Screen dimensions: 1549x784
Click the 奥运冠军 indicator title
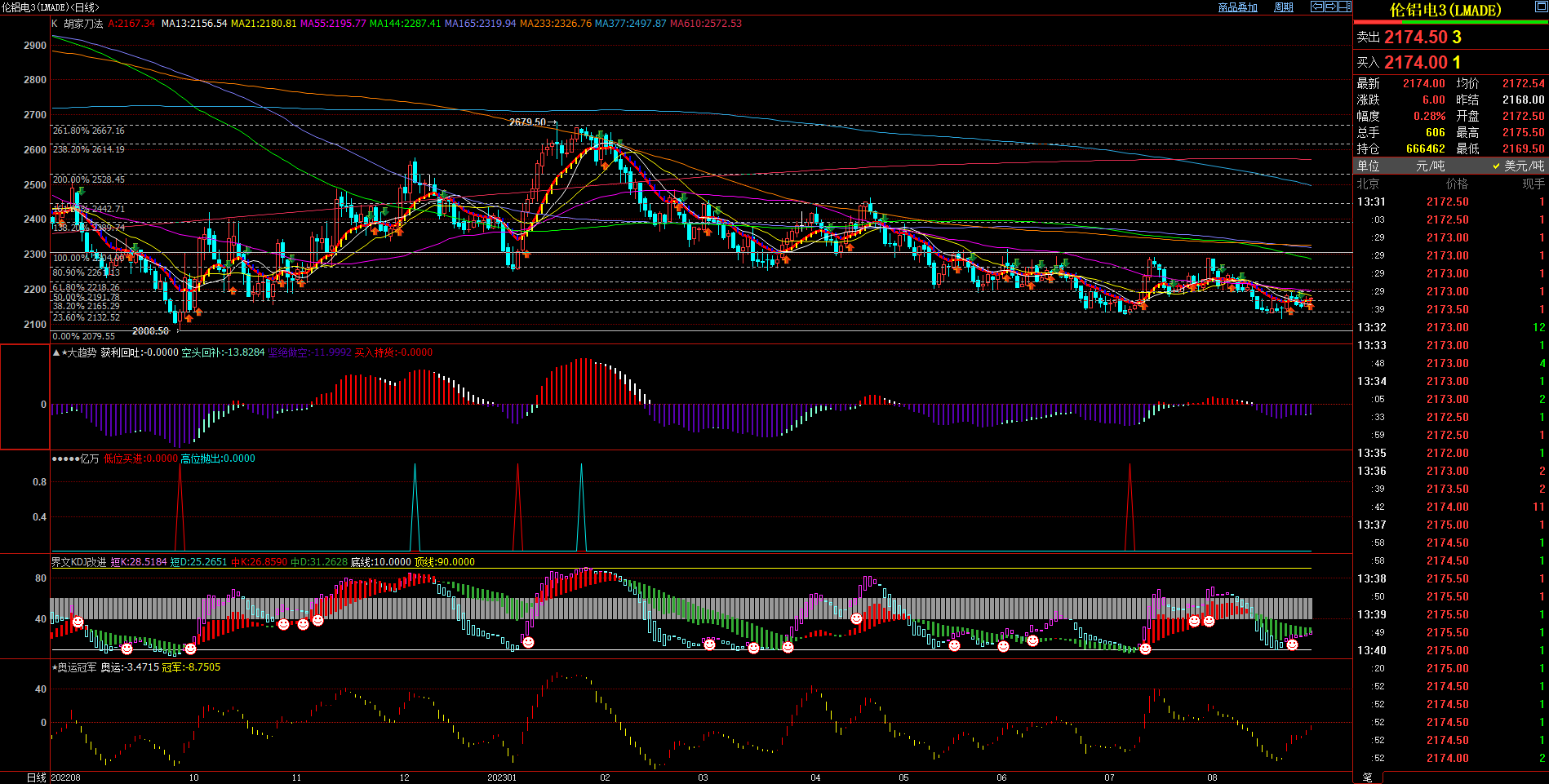pos(77,667)
